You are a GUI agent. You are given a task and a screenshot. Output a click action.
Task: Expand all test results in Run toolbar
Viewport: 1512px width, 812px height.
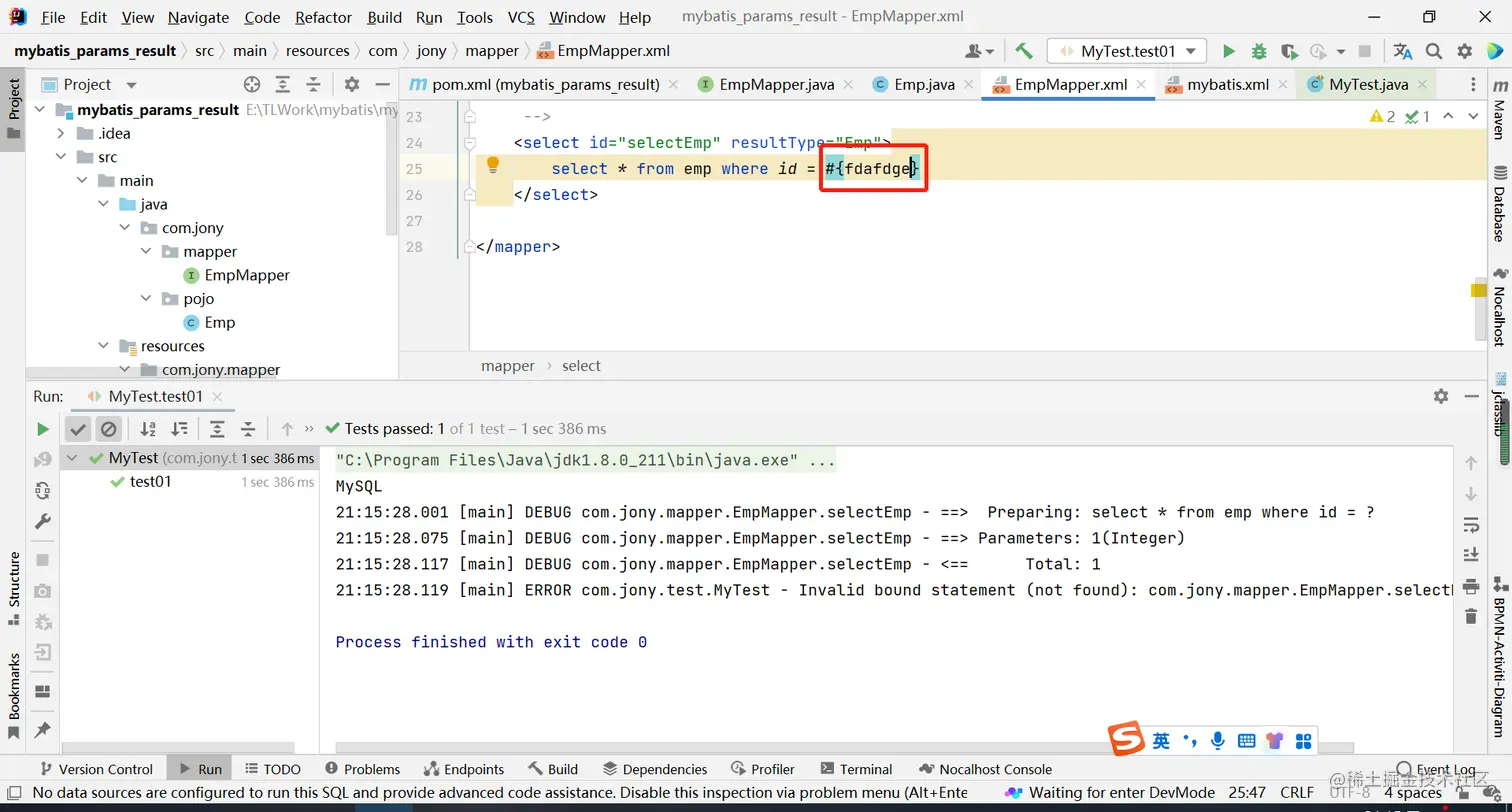pos(217,429)
